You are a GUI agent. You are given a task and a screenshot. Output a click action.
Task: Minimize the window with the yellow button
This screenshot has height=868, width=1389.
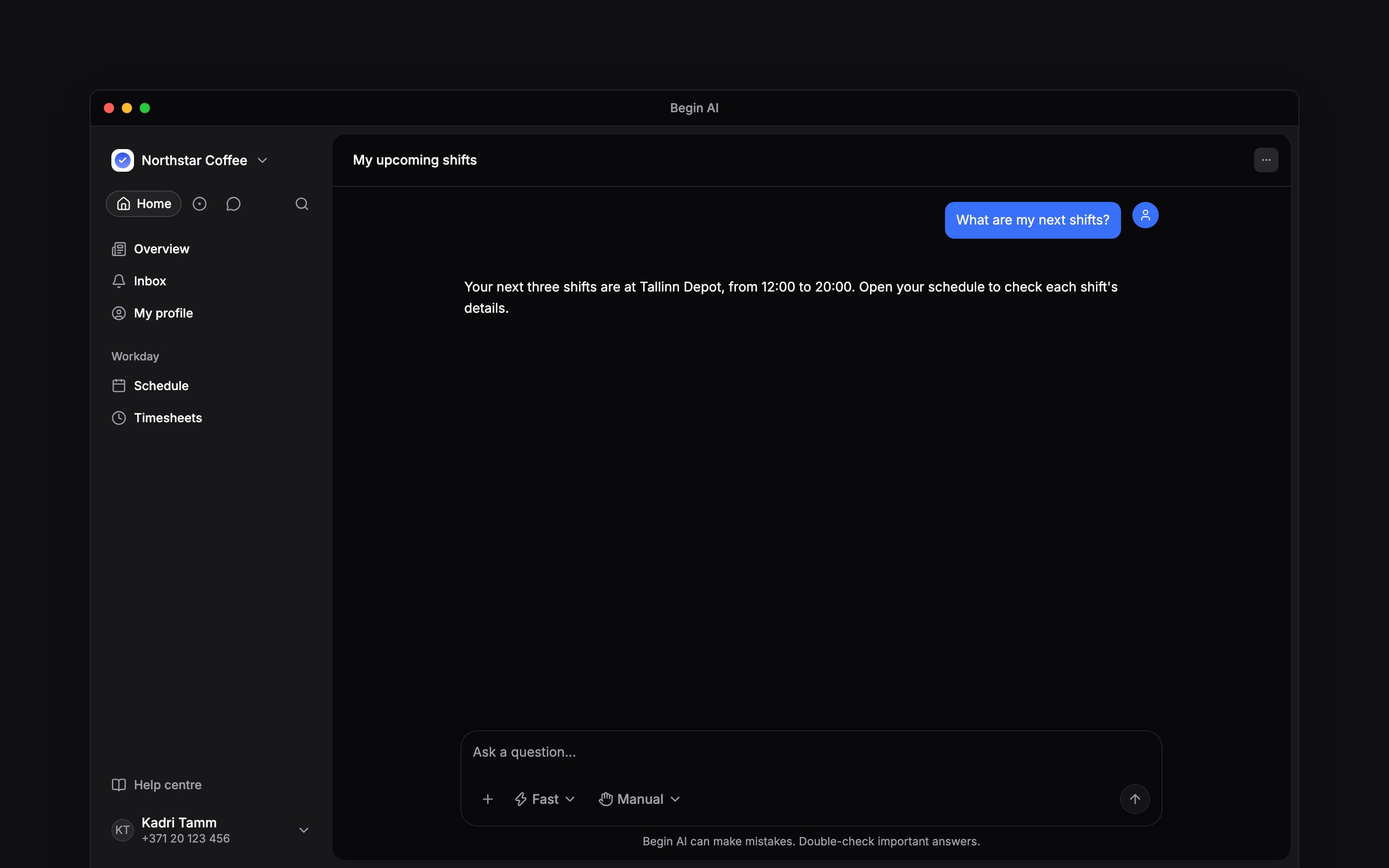point(127,108)
